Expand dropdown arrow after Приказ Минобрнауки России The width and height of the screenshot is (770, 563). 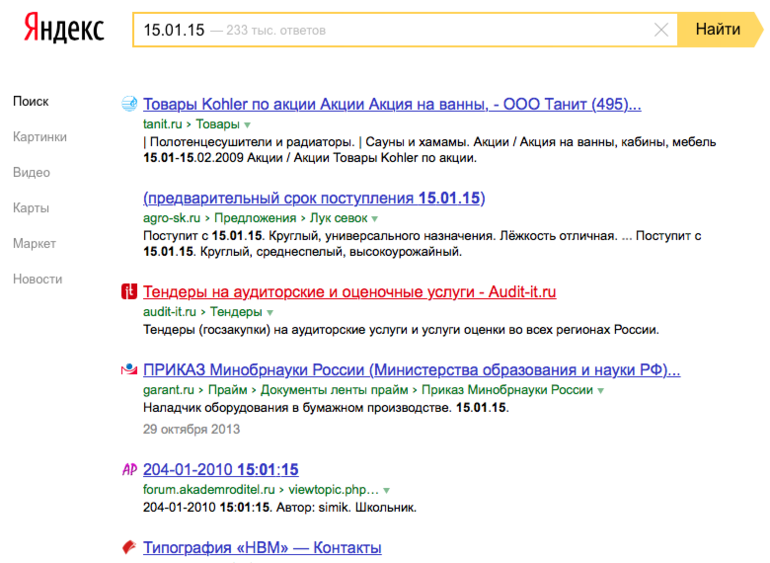[600, 391]
